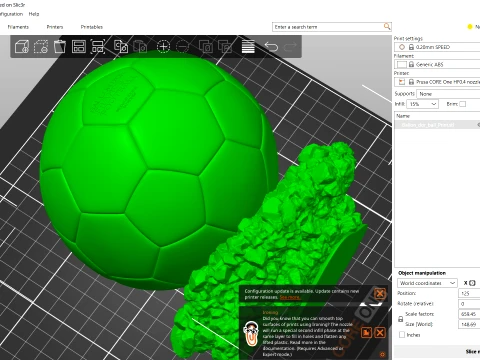Click the search term input field
The image size is (480, 360).
point(328,27)
